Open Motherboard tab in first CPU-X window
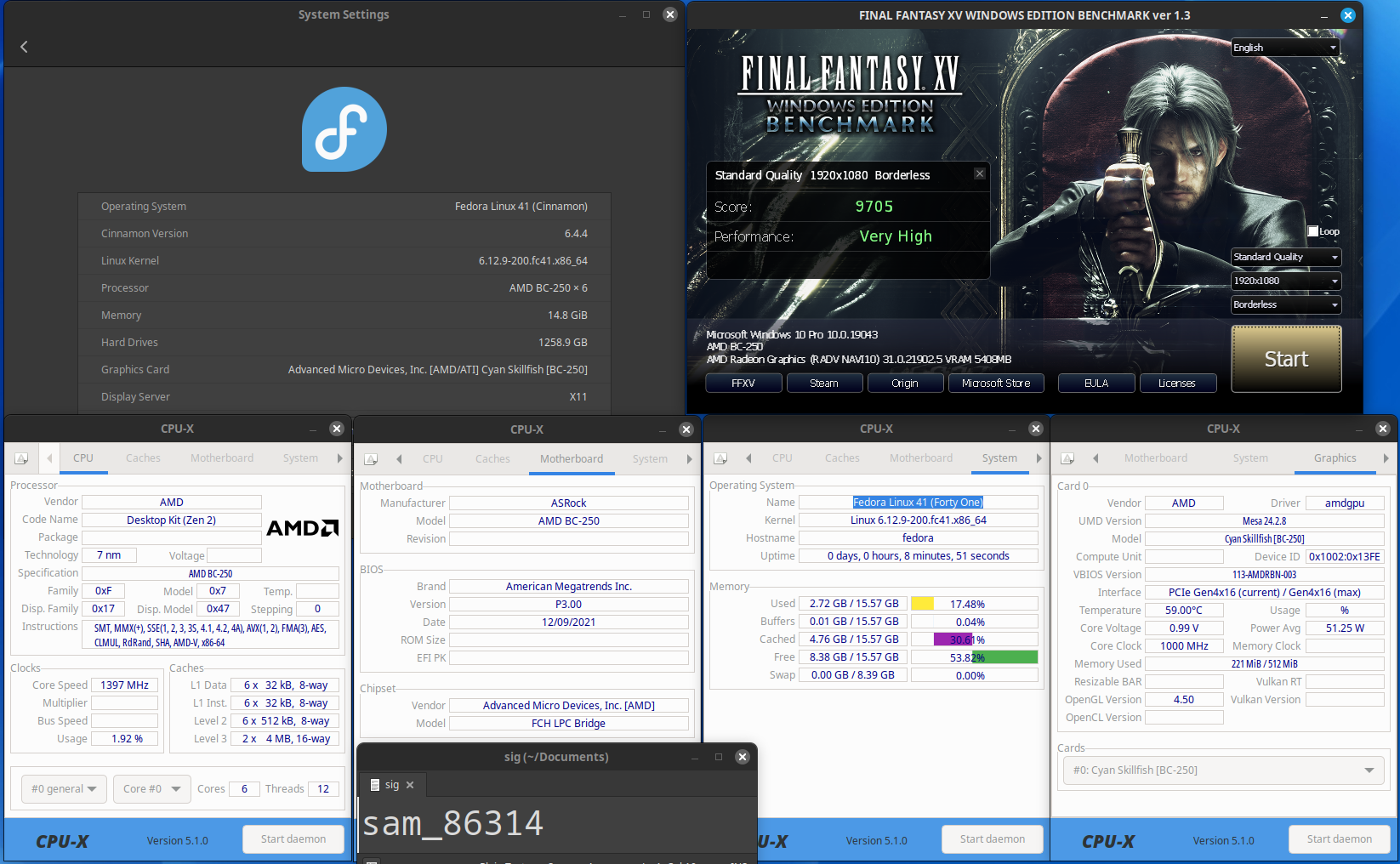 pyautogui.click(x=222, y=458)
